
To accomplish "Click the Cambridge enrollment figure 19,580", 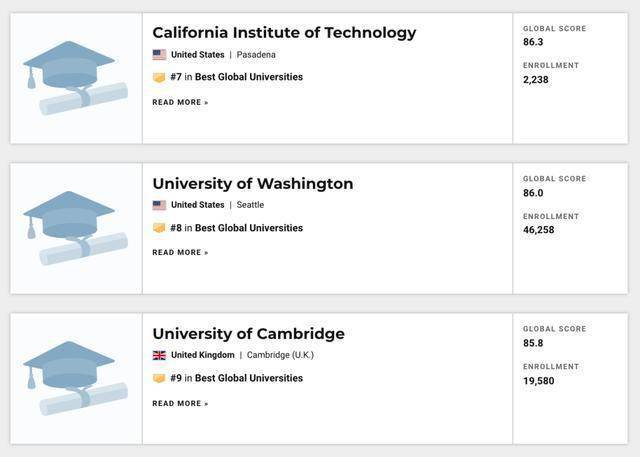I will 538,381.
